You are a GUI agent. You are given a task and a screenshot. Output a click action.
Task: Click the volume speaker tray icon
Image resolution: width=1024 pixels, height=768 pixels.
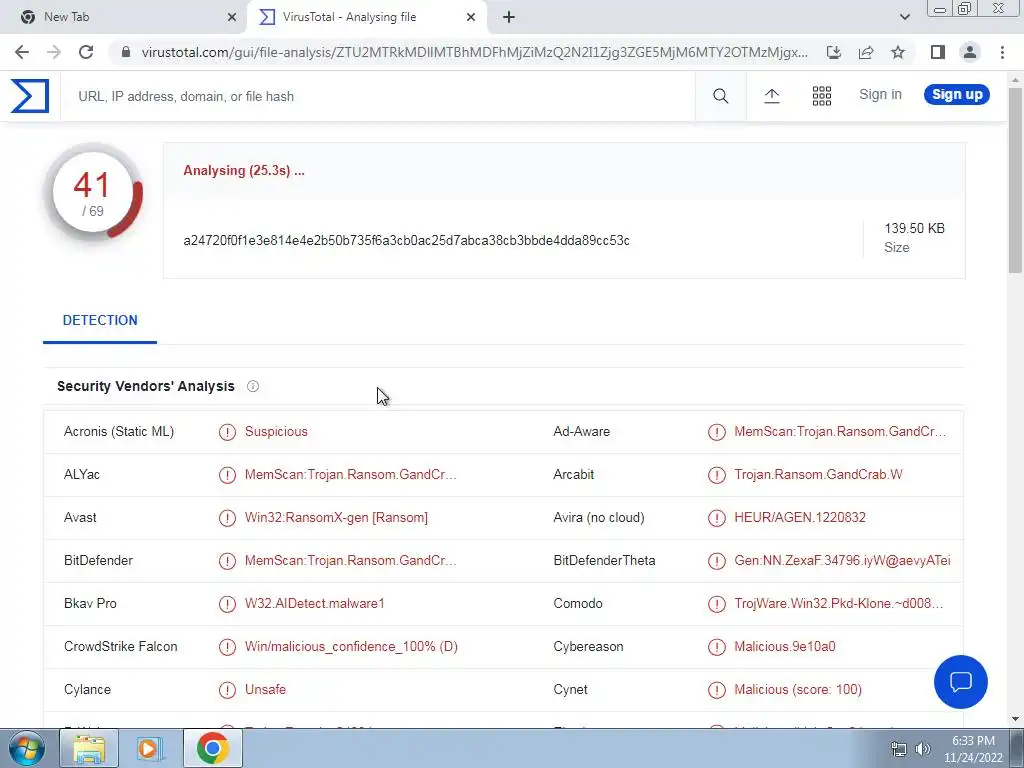(x=923, y=749)
